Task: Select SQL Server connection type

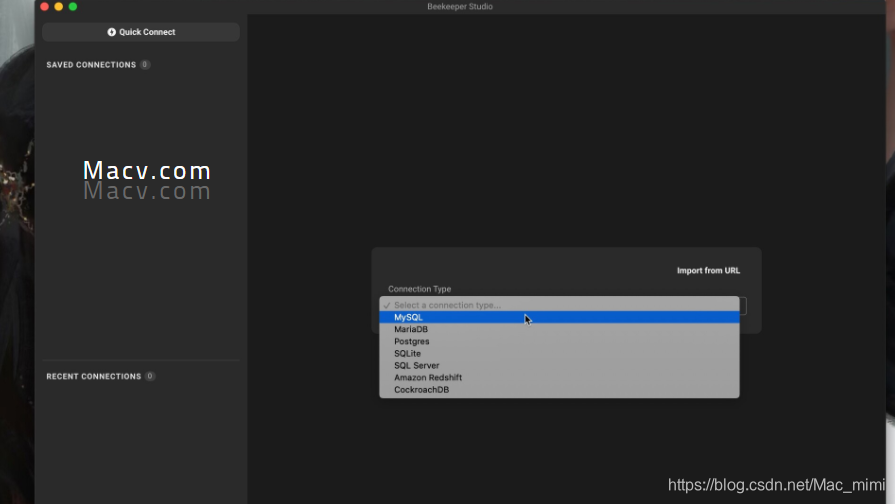Action: 559,365
